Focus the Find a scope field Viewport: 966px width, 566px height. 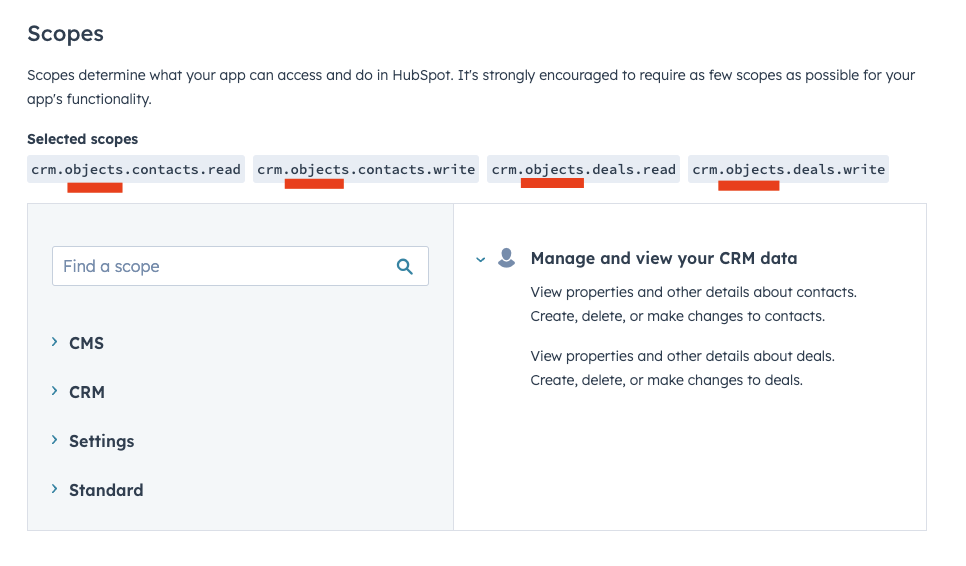click(x=240, y=266)
